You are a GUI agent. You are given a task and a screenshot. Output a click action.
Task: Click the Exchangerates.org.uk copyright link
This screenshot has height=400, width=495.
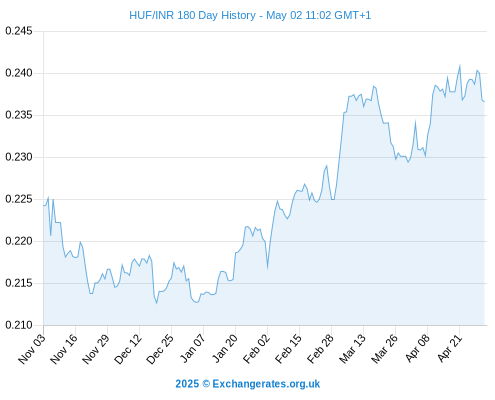[x=248, y=384]
